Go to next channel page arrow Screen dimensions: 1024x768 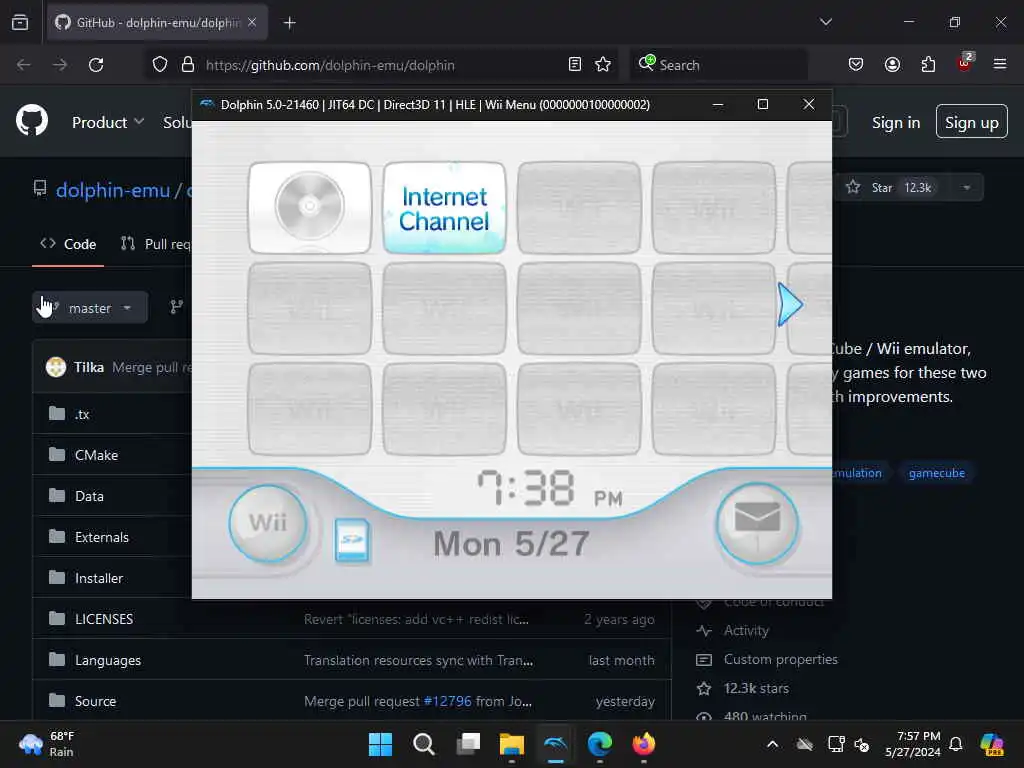click(790, 304)
